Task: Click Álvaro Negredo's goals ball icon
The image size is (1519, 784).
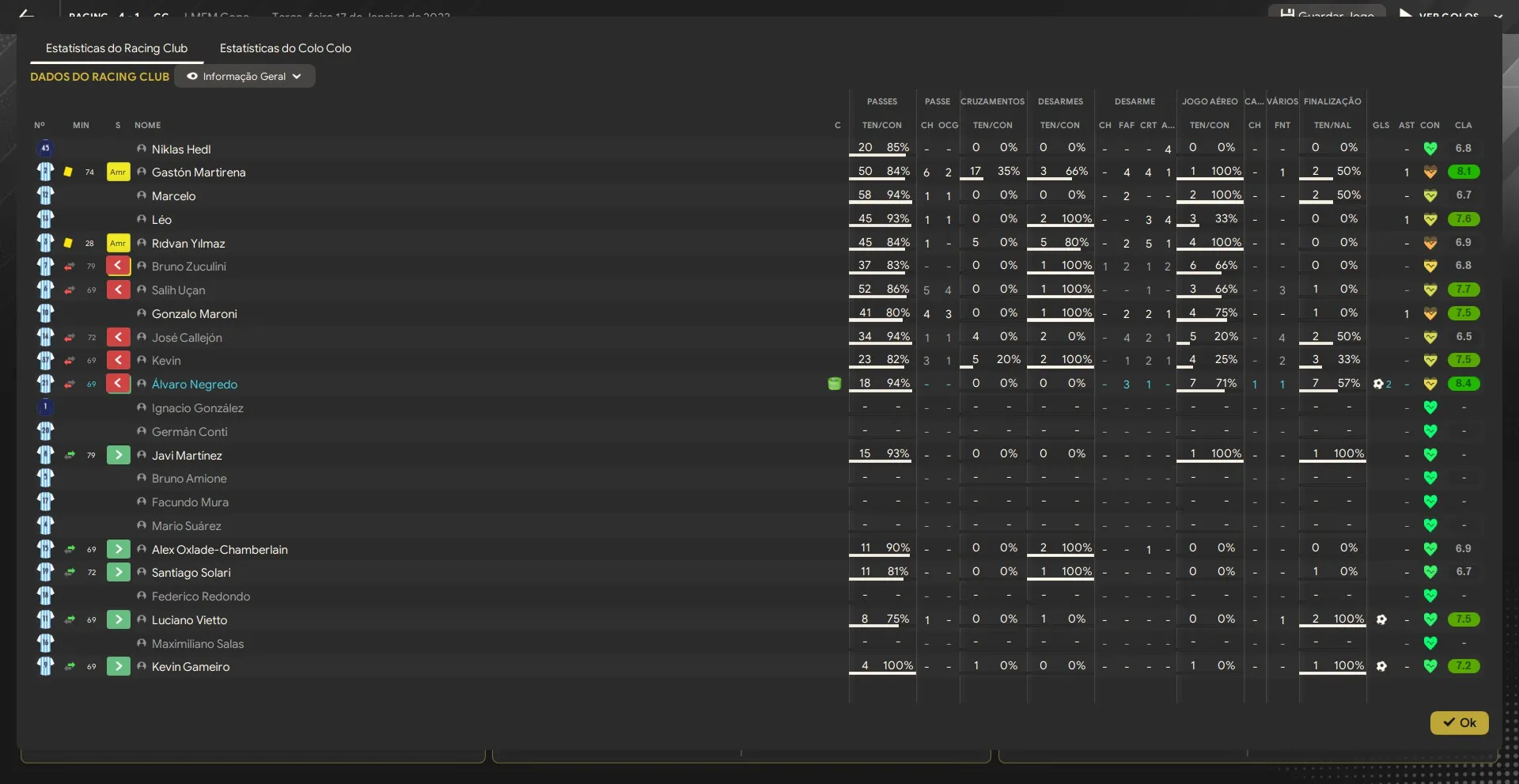Action: point(1378,384)
